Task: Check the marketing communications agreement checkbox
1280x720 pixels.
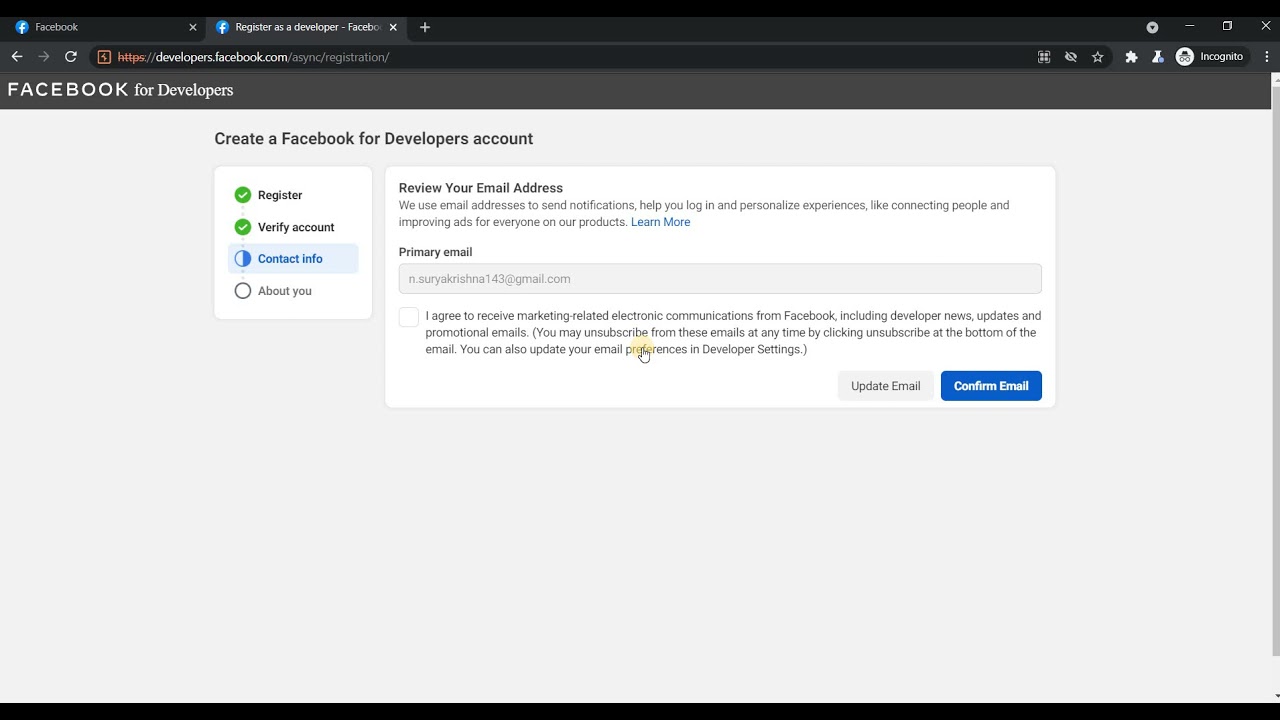Action: click(x=408, y=317)
